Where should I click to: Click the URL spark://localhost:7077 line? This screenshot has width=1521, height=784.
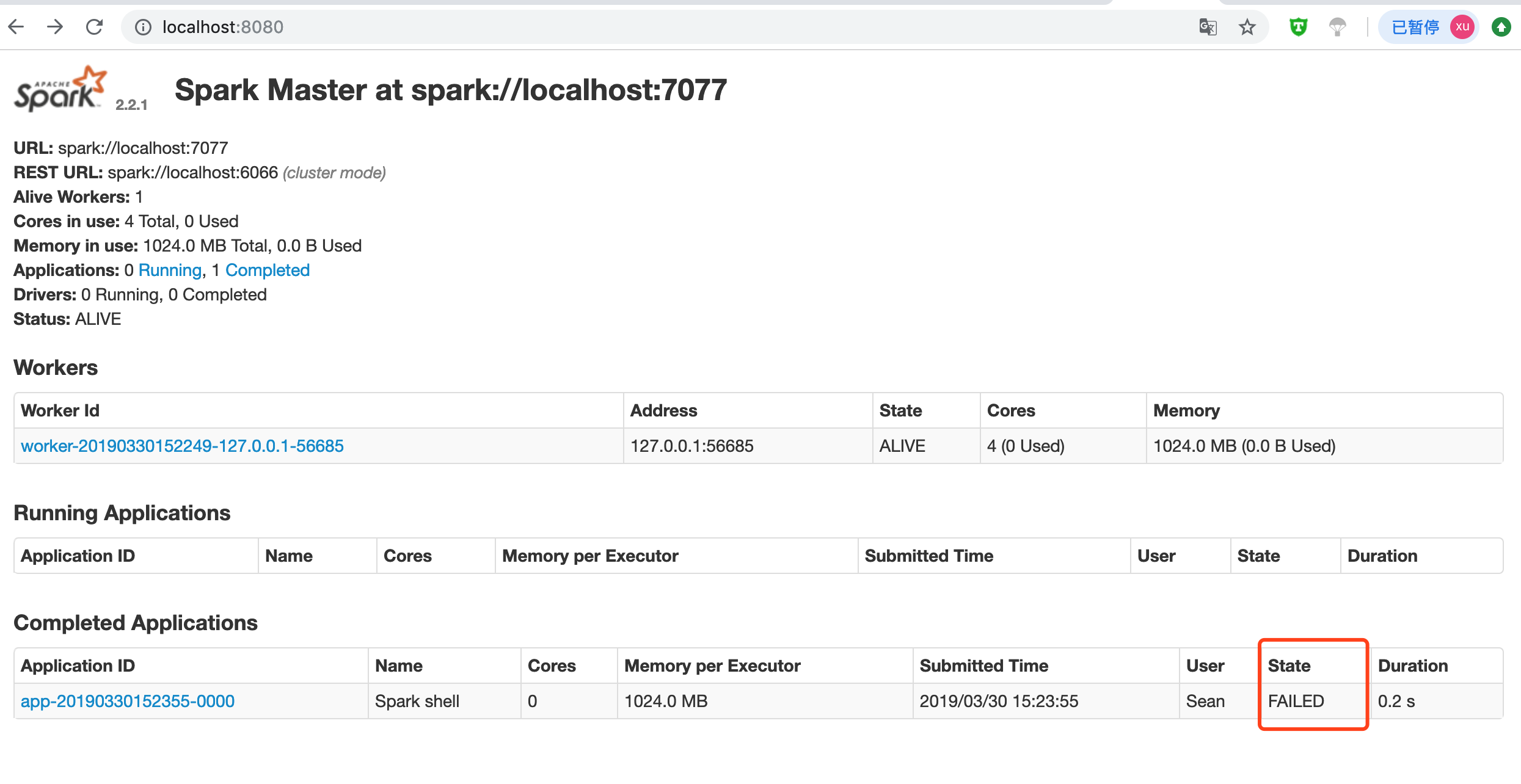click(x=121, y=148)
